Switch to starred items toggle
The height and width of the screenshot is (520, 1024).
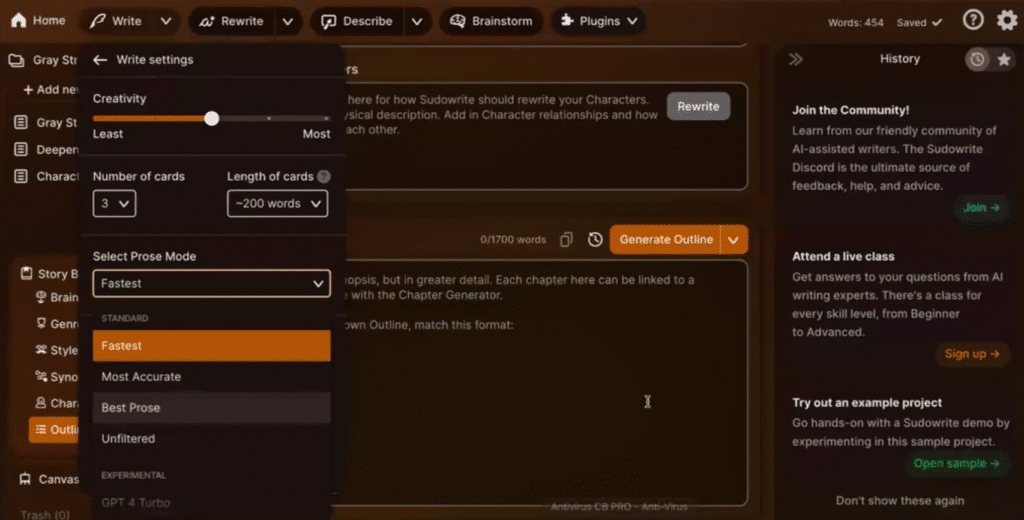[x=1004, y=59]
